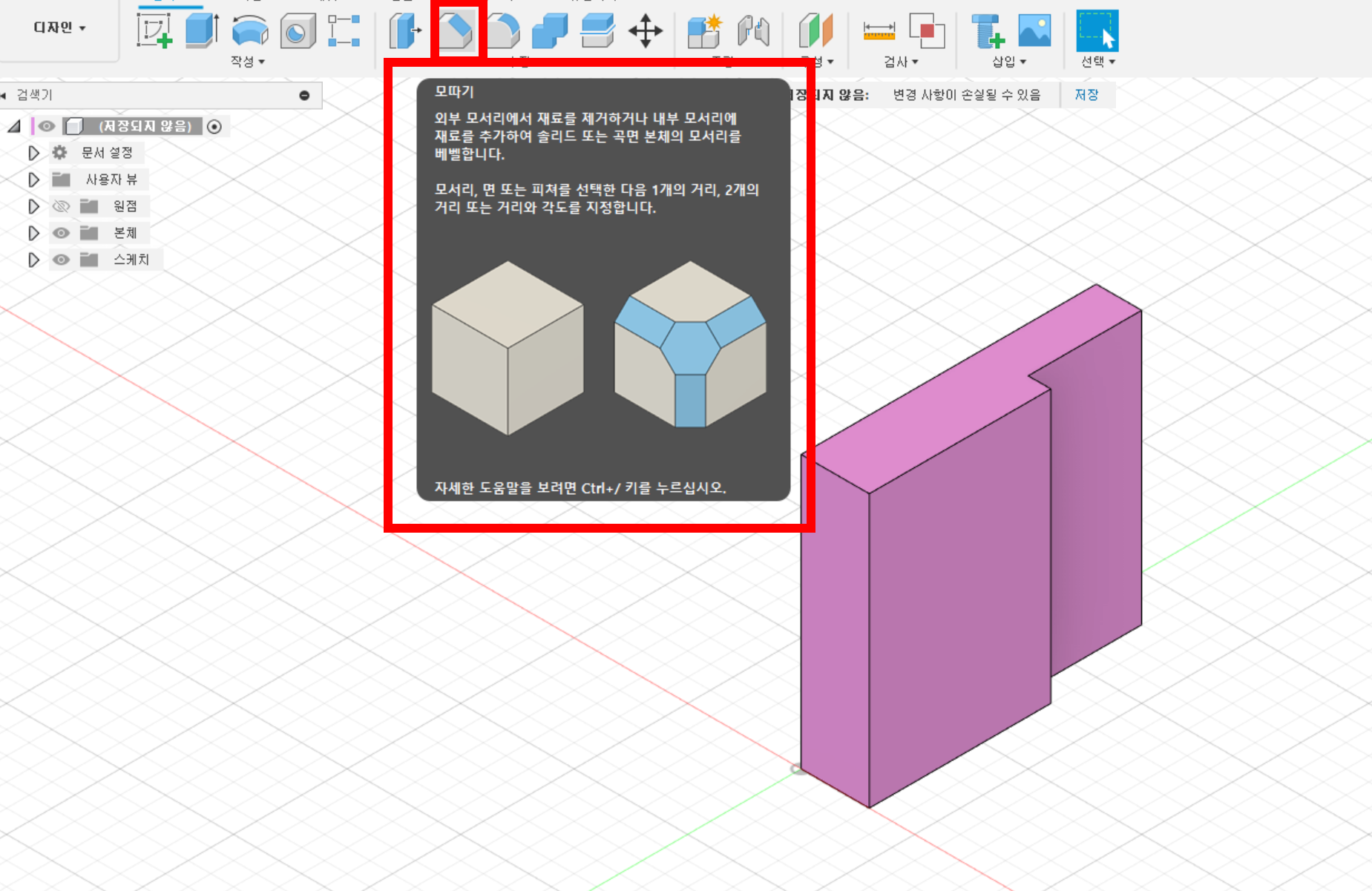
Task: Click the 사용자 뷰 folder icon
Action: [x=61, y=180]
